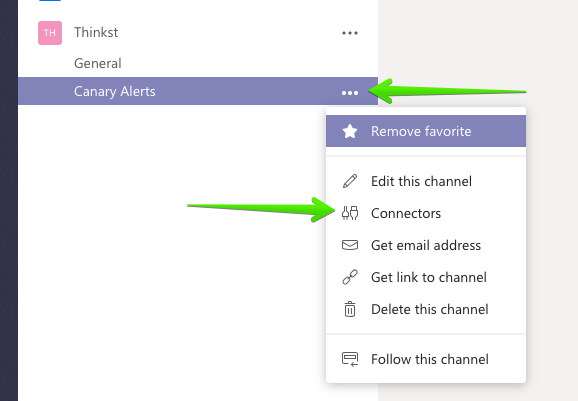Image resolution: width=578 pixels, height=401 pixels.
Task: Select Get link to channel menu text
Action: coord(429,277)
